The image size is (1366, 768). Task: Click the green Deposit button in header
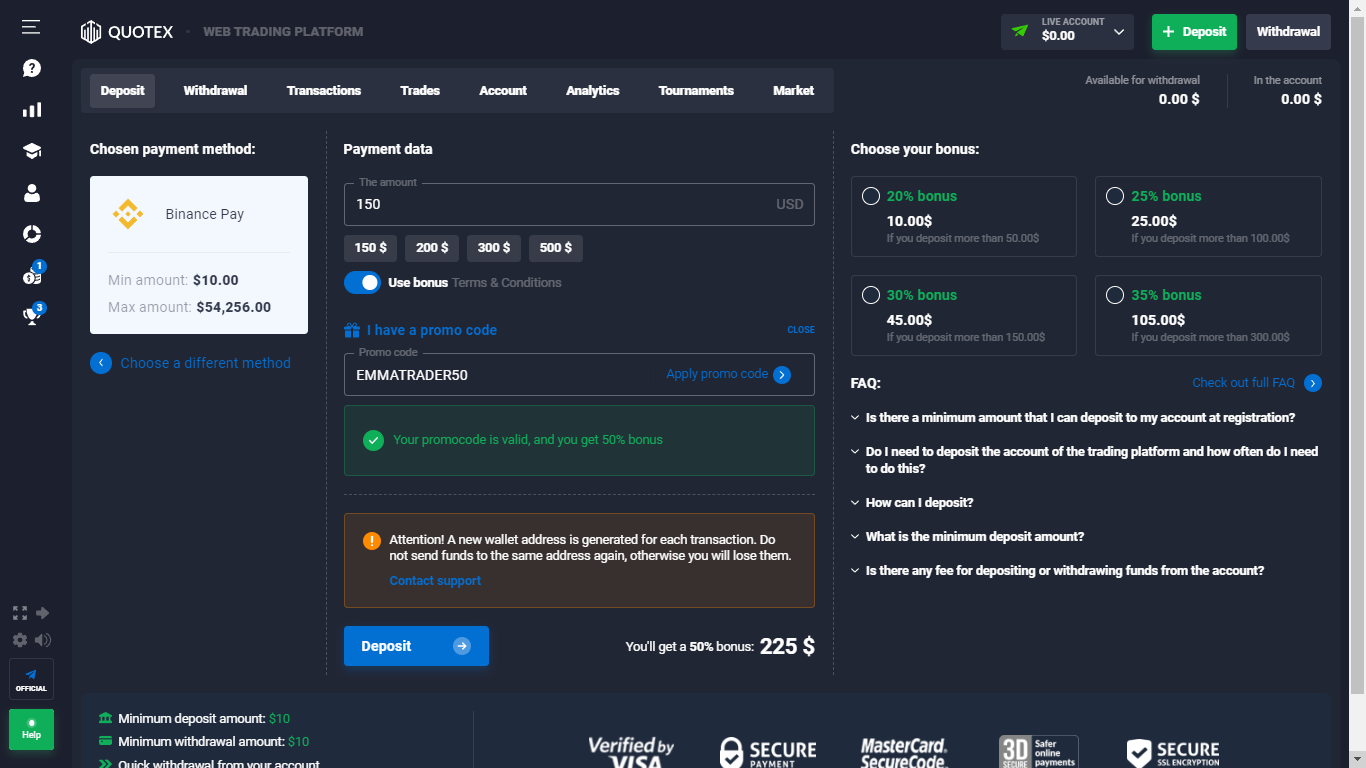(1194, 31)
